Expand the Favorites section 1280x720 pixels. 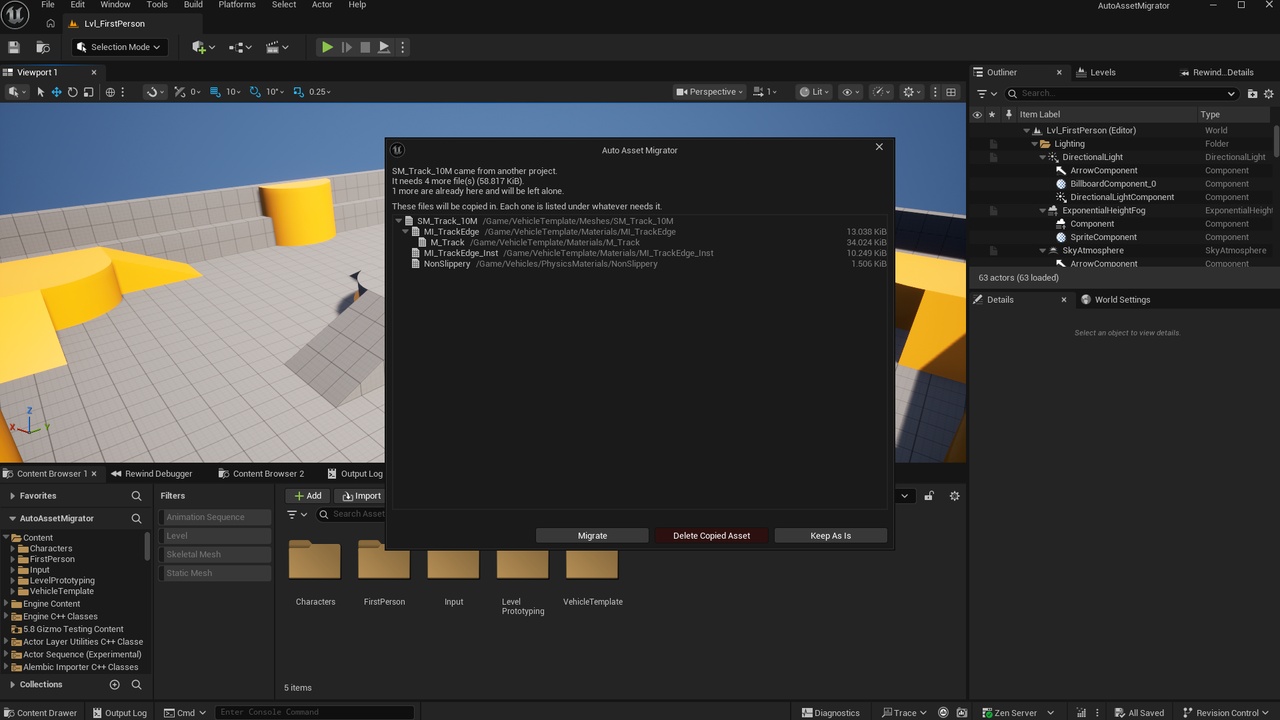pos(12,496)
